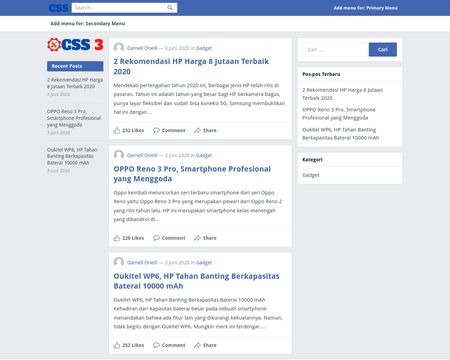The image size is (450, 360).
Task: Click 232 Likes text
Action: click(133, 130)
